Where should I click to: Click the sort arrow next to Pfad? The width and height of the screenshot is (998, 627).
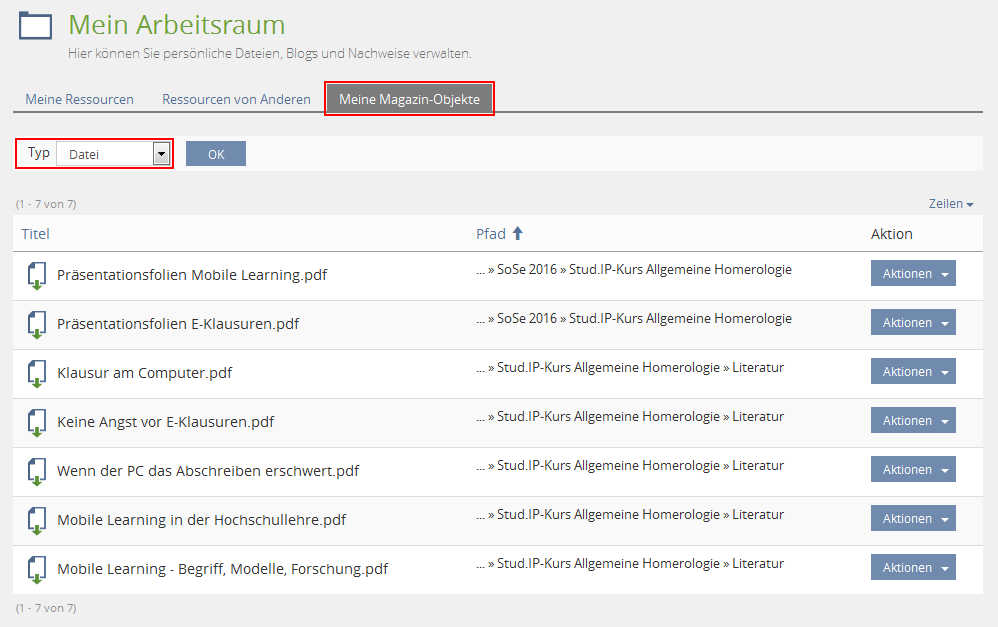pyautogui.click(x=517, y=234)
